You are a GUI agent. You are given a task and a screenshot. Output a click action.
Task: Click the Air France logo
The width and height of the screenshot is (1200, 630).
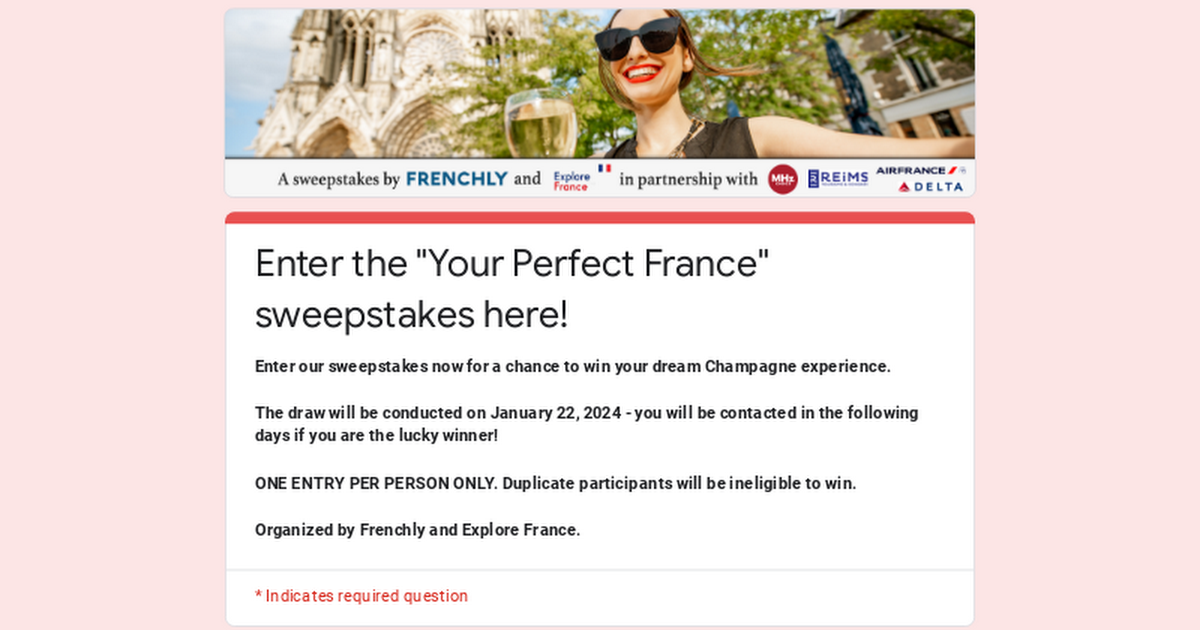click(x=920, y=170)
